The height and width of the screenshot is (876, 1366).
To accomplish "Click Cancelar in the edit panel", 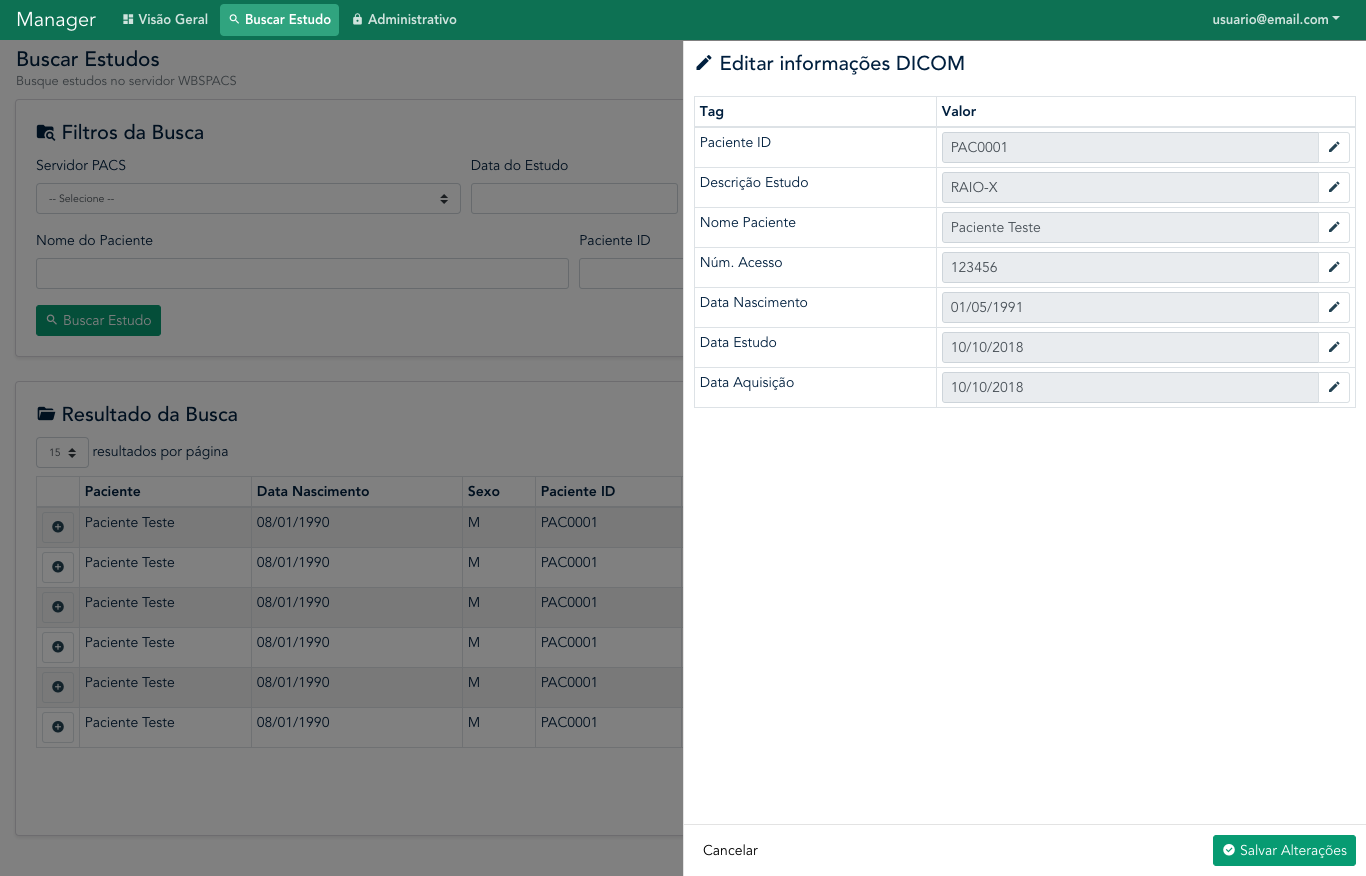I will [x=730, y=850].
